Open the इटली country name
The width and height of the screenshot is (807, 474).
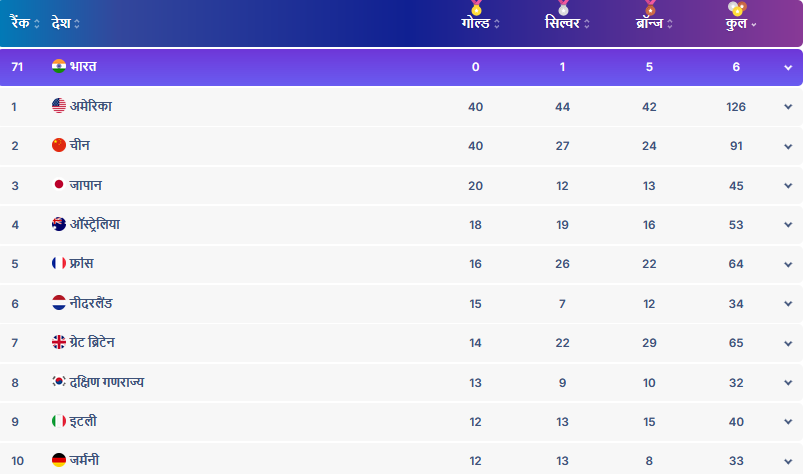(x=83, y=421)
